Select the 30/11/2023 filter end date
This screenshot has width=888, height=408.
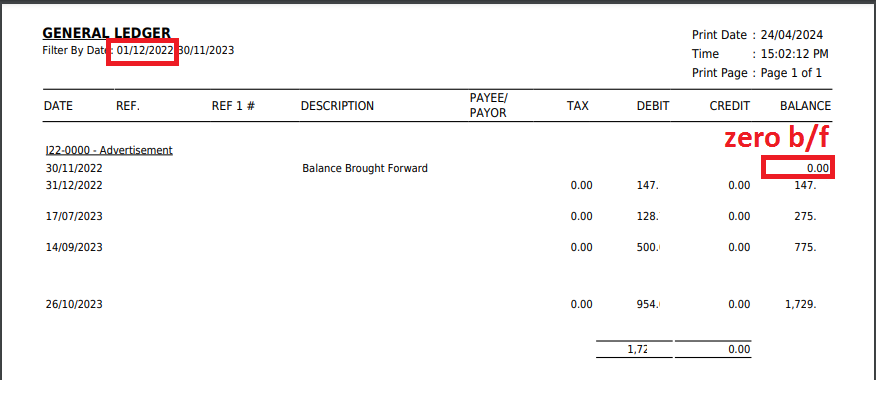click(x=206, y=50)
